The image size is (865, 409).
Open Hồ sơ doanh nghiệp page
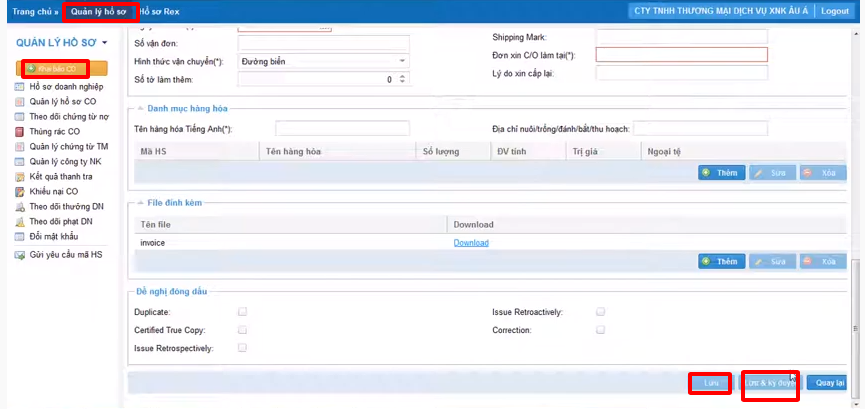coord(66,87)
